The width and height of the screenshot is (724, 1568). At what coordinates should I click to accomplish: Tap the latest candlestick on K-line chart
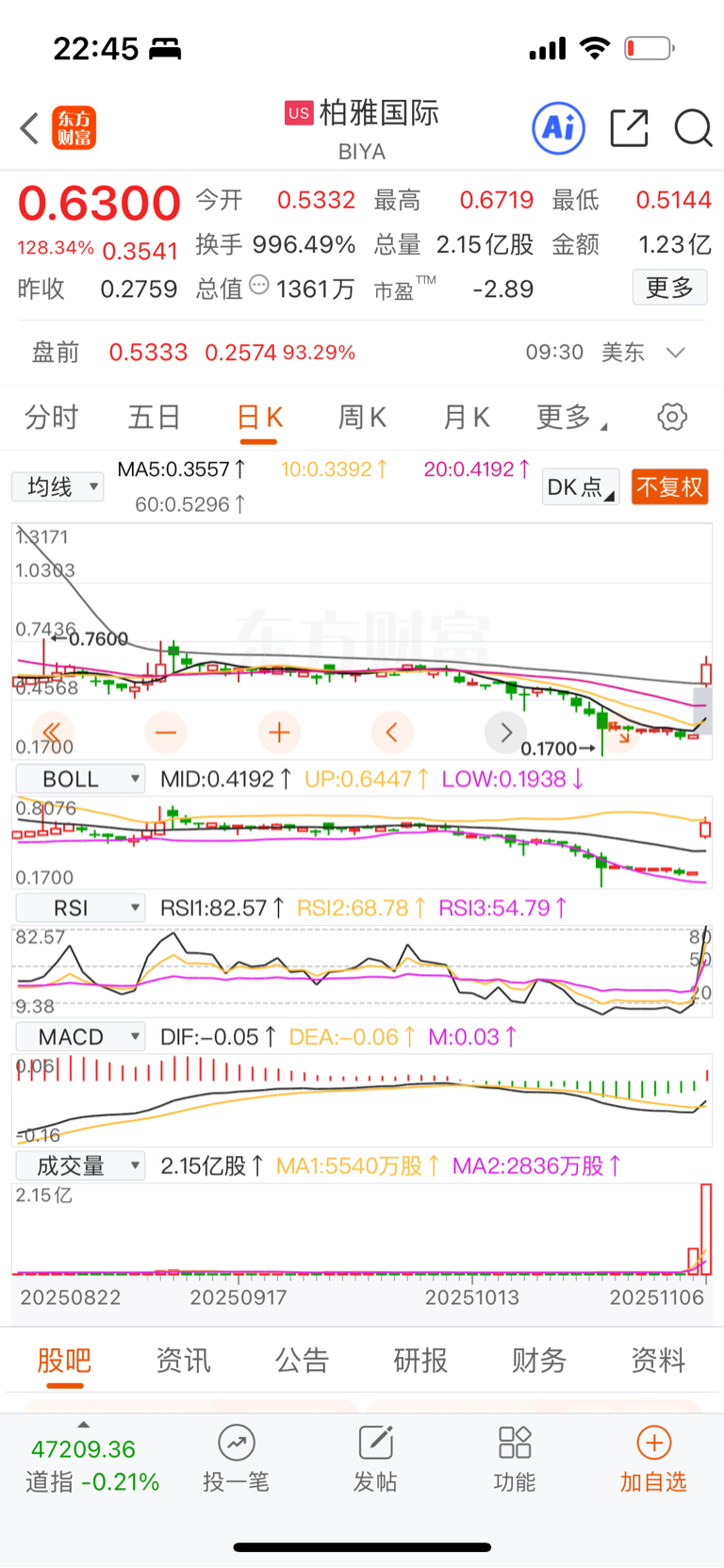(x=706, y=671)
